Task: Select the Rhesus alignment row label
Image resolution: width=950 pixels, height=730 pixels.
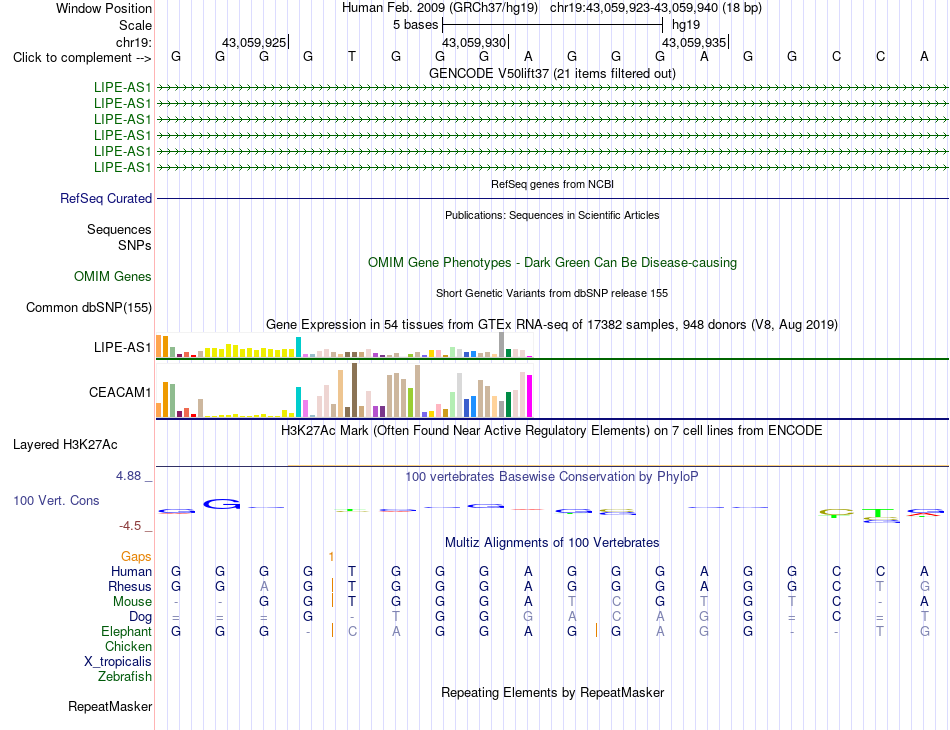Action: coord(130,586)
